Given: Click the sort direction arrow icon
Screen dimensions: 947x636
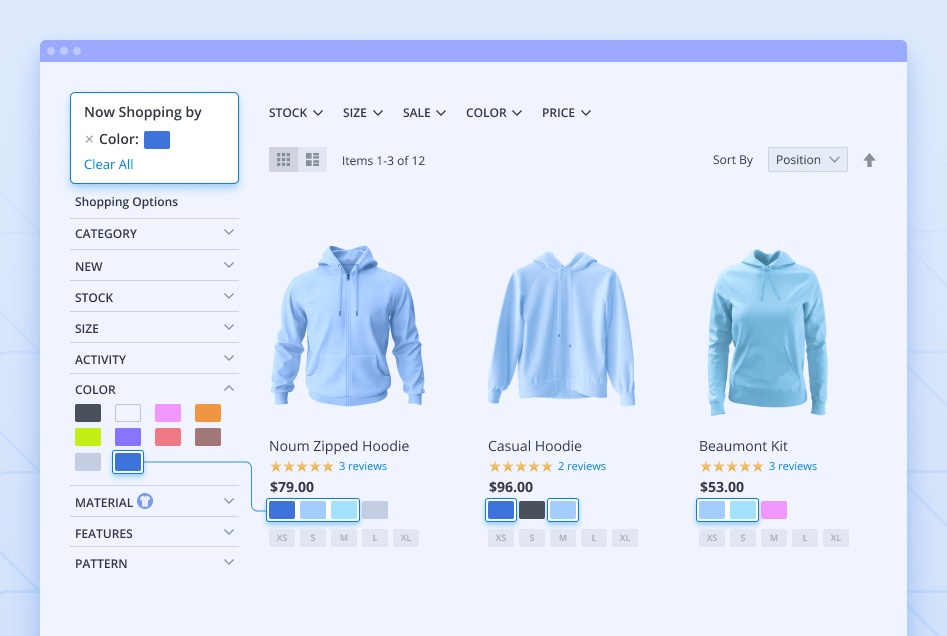Looking at the screenshot, I should click(x=869, y=160).
